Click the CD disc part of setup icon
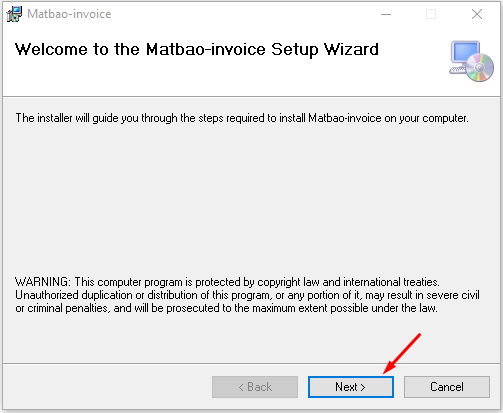Screen dimensions: 503x413 click(480, 68)
